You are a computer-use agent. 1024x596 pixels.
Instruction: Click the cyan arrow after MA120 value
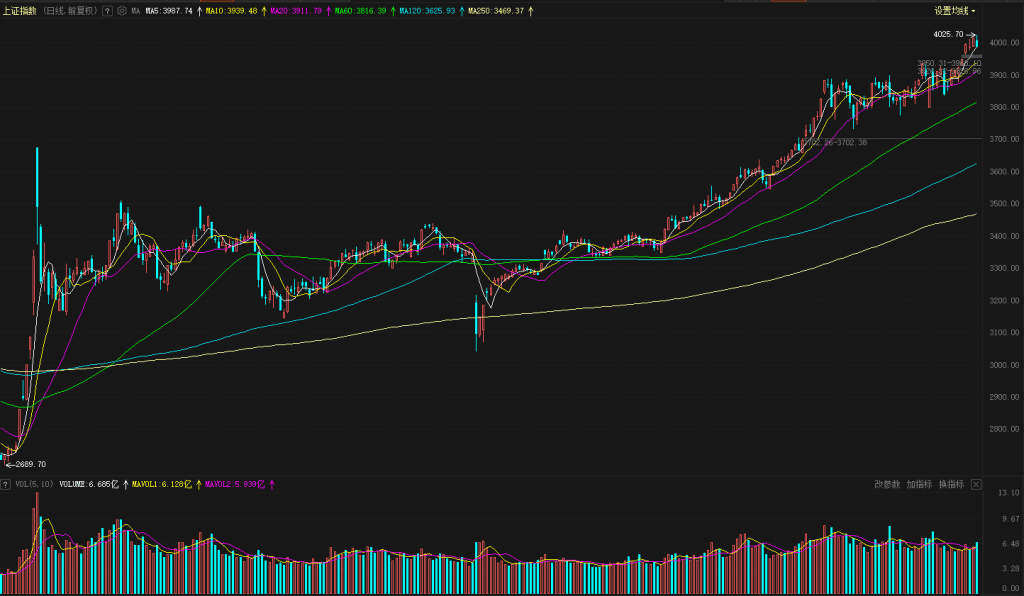pos(461,11)
